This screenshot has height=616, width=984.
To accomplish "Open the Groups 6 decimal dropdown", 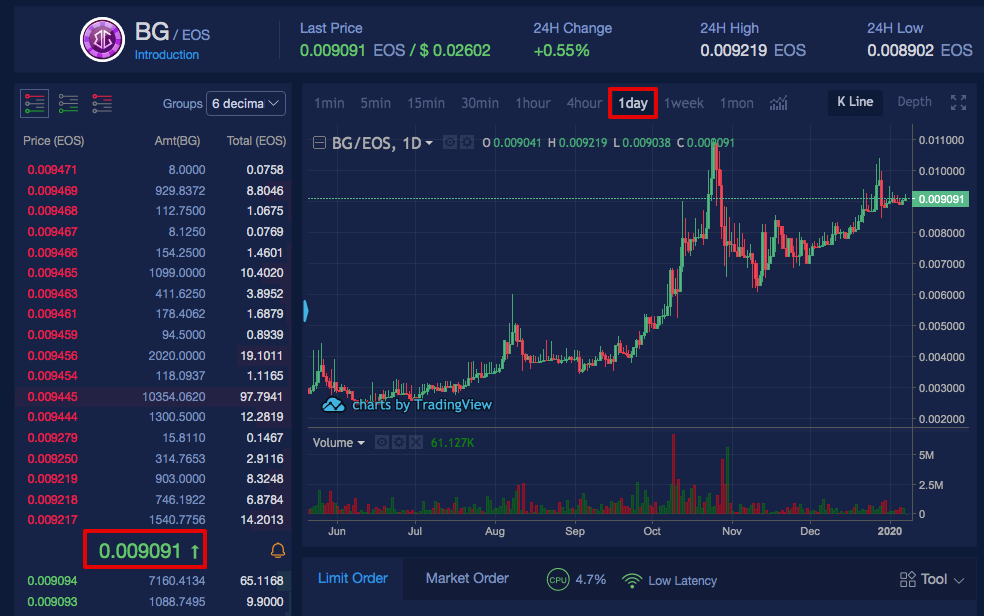I will coord(246,104).
